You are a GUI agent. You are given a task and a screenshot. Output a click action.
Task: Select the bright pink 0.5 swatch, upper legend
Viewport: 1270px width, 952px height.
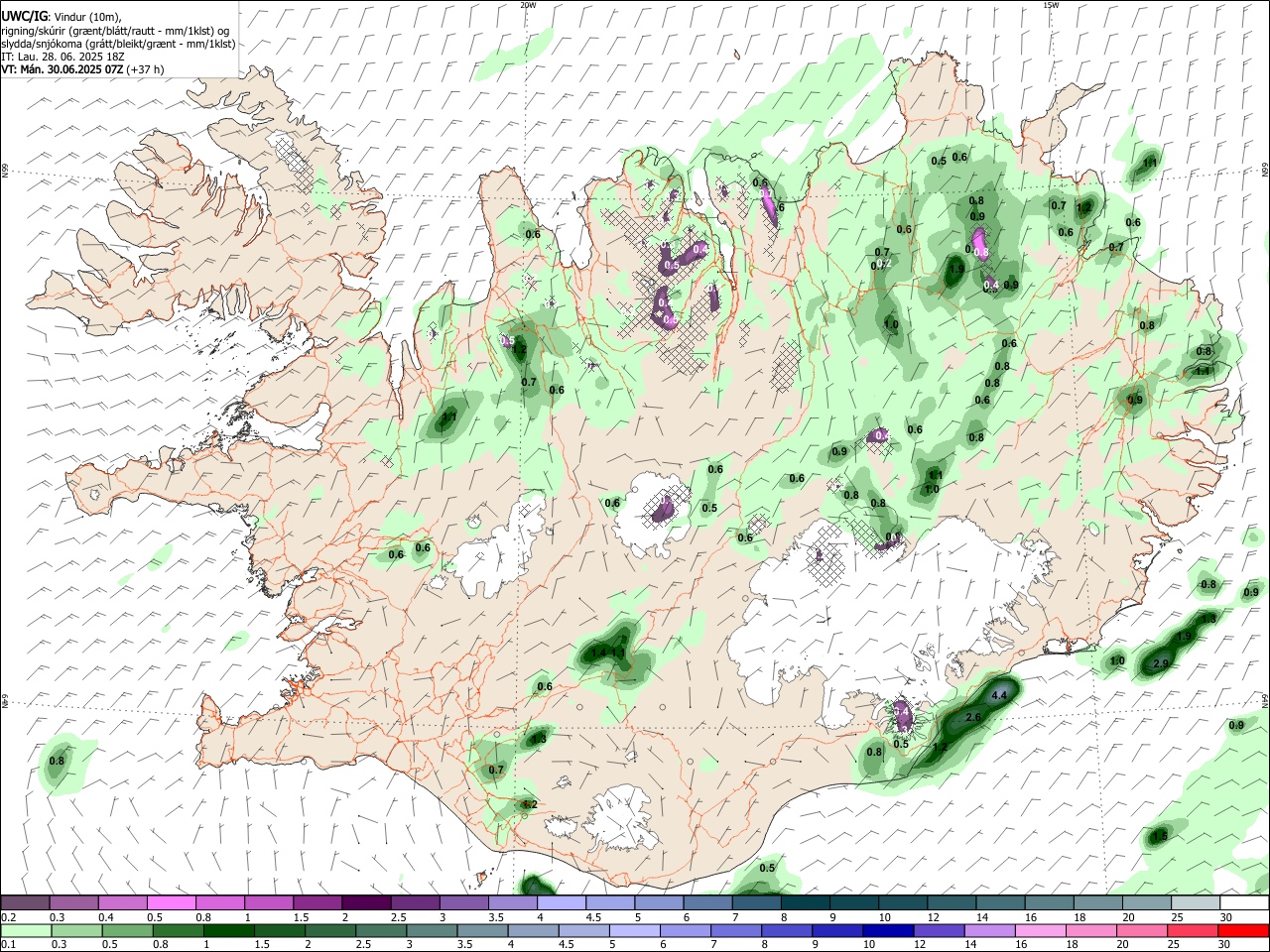[171, 903]
